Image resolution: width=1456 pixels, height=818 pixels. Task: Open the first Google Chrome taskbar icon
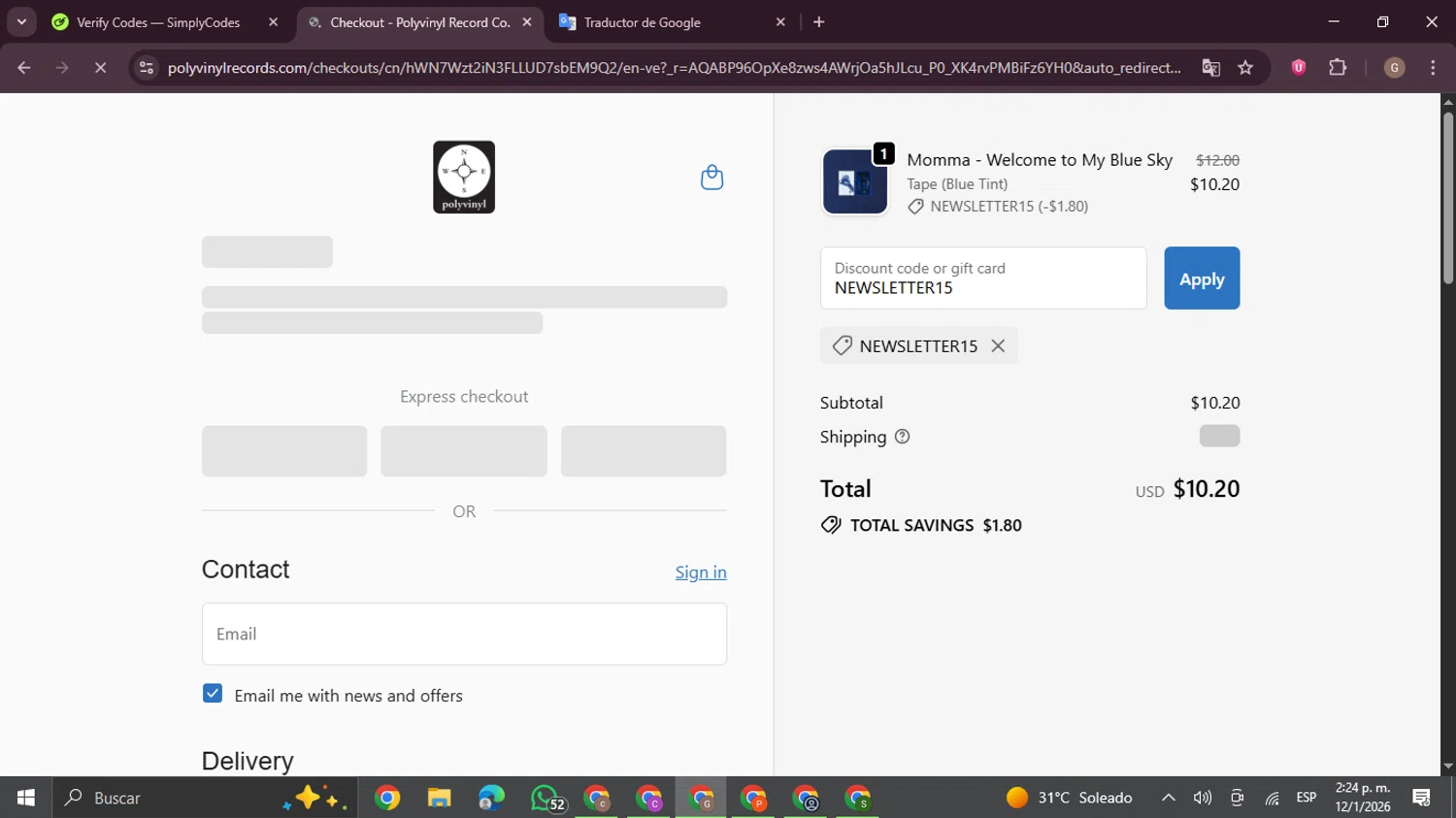coord(387,798)
